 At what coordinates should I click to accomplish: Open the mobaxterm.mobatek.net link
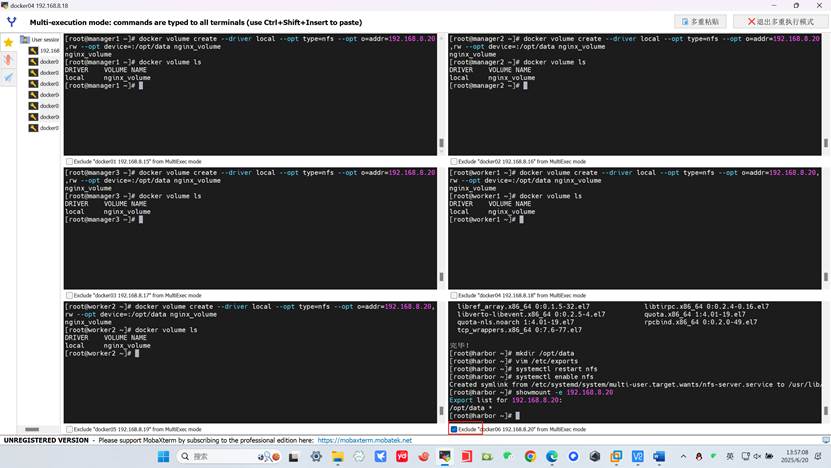click(x=365, y=440)
